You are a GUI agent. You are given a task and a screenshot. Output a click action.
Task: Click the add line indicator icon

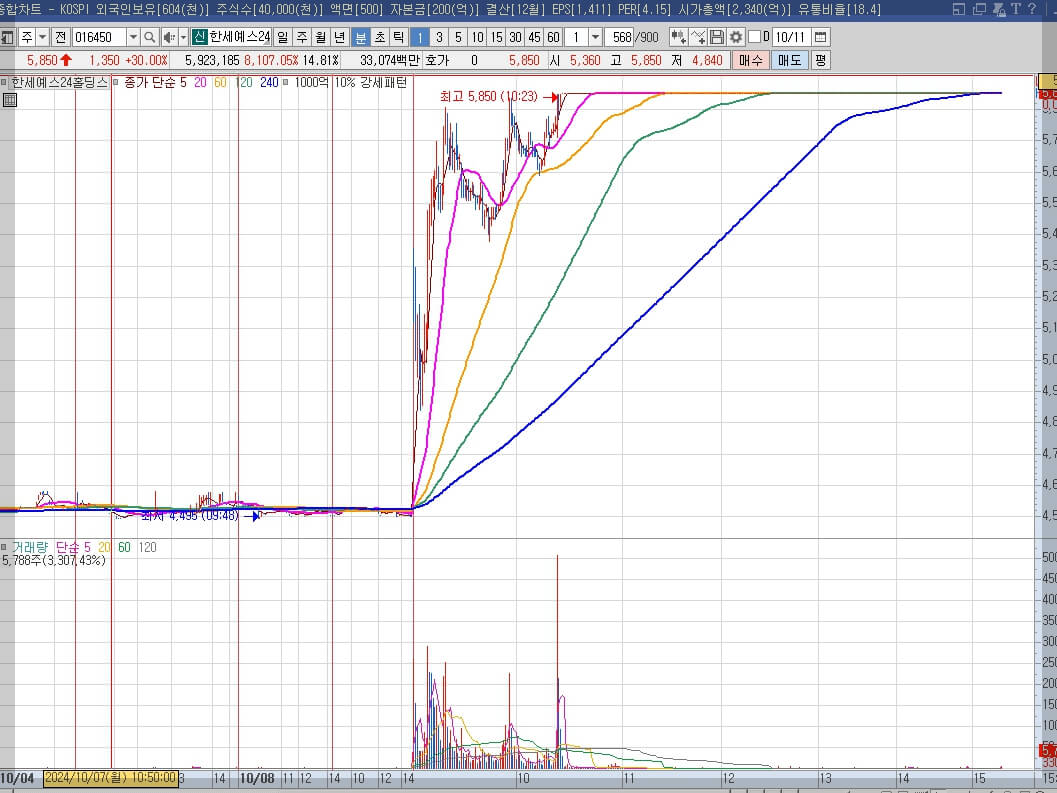[x=698, y=36]
